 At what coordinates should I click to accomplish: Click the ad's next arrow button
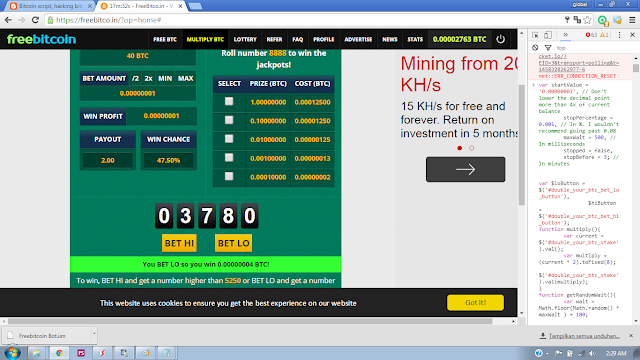[x=465, y=169]
